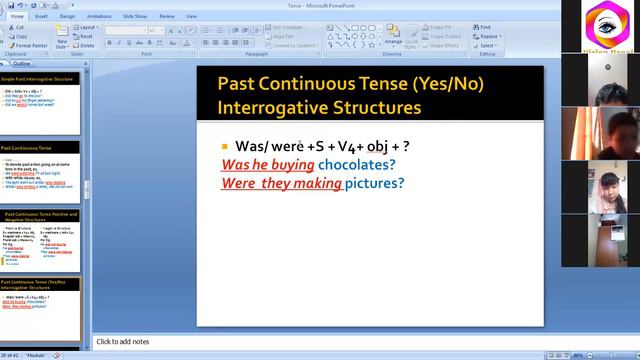Toggle Strikethrough formatting

click(x=139, y=42)
